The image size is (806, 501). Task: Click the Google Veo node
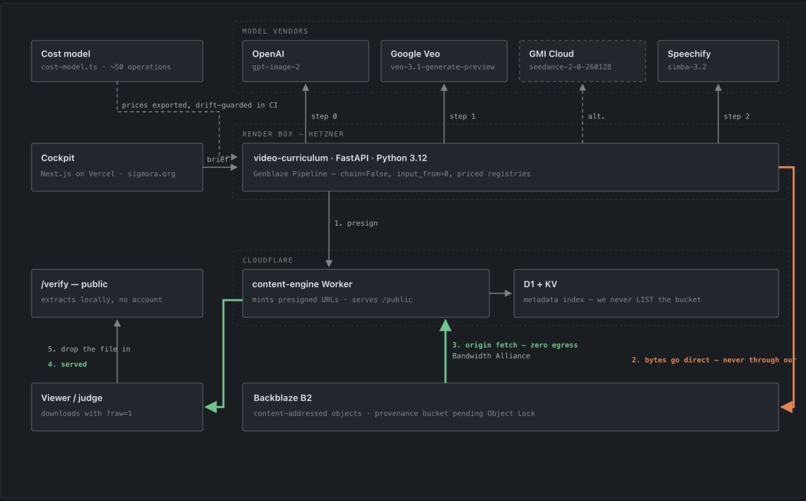tap(444, 61)
